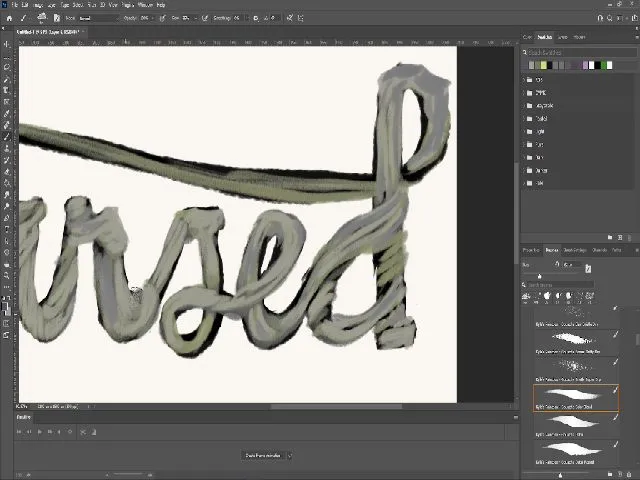Select the History Brush tool
640x480 pixels.
tap(7, 160)
